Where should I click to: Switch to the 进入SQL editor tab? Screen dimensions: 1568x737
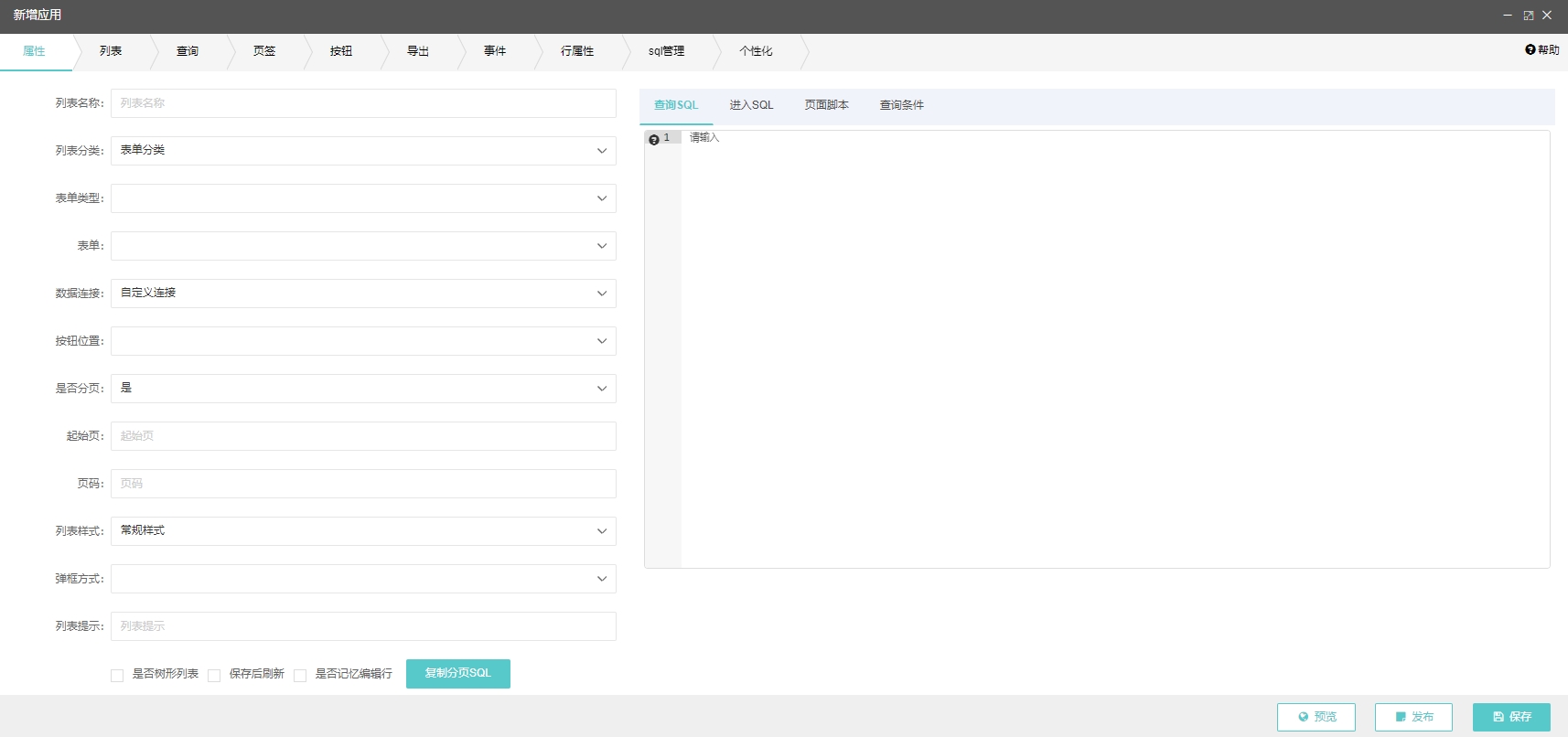tap(751, 105)
